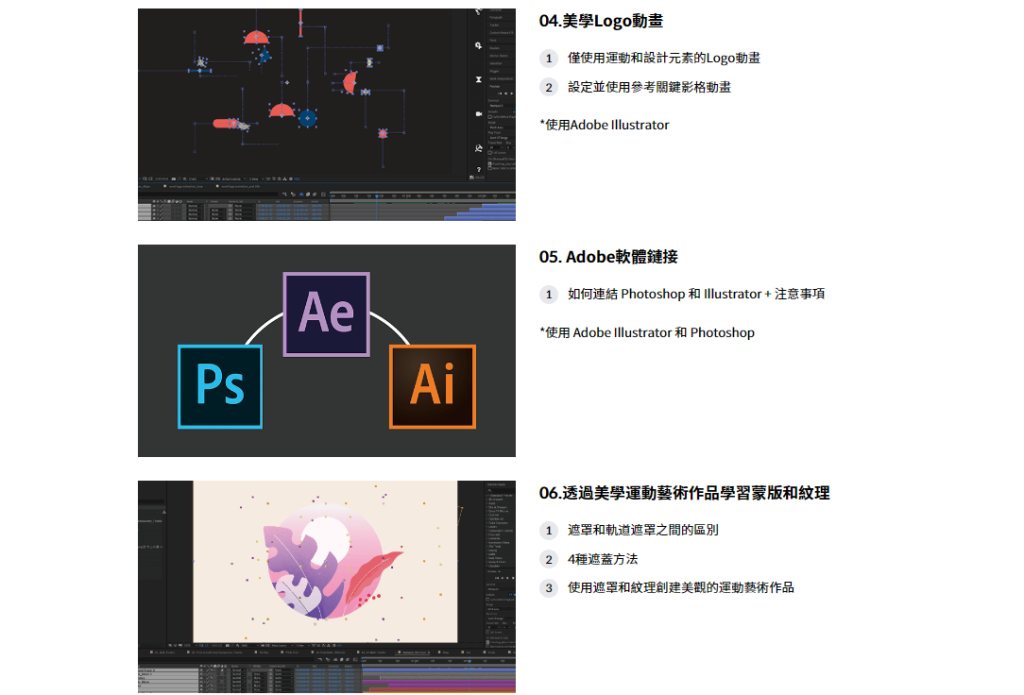Select the red capsule shape in the Logo animation composition
The height and width of the screenshot is (695, 1024).
[x=225, y=123]
